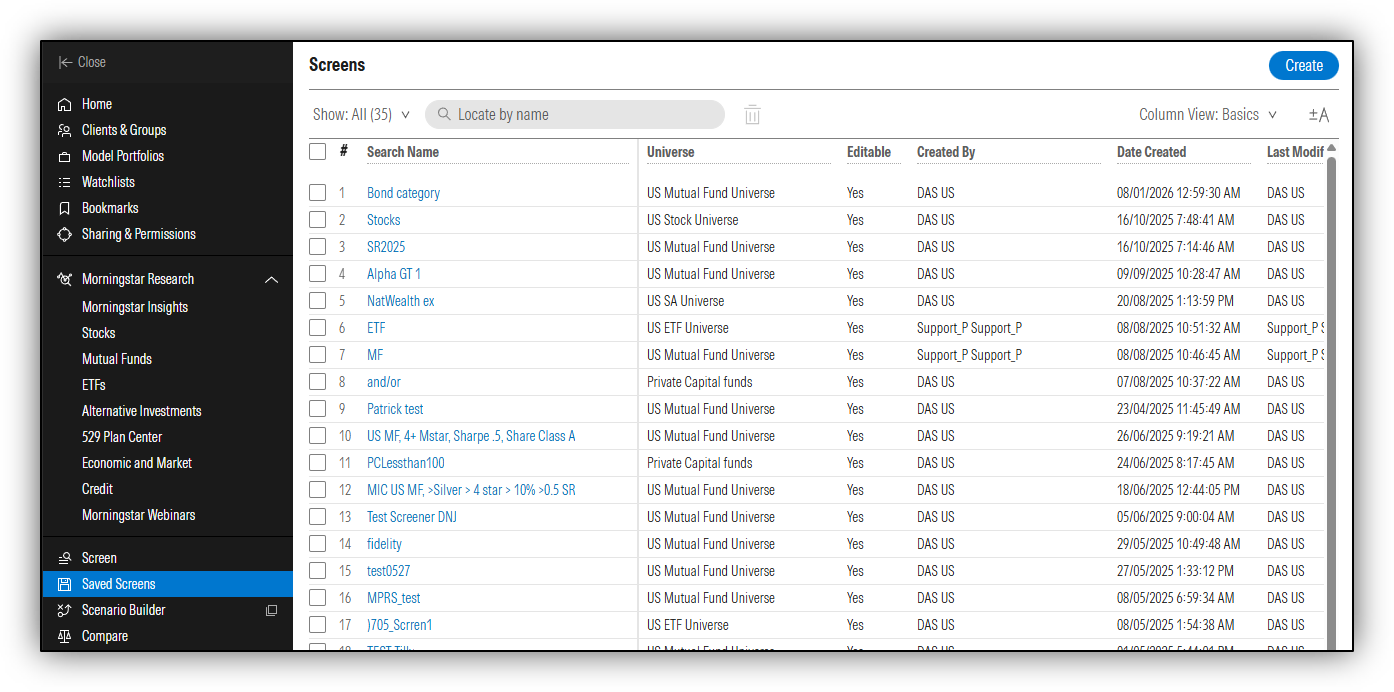1394x692 pixels.
Task: Click the search magnifier icon
Action: 444,114
